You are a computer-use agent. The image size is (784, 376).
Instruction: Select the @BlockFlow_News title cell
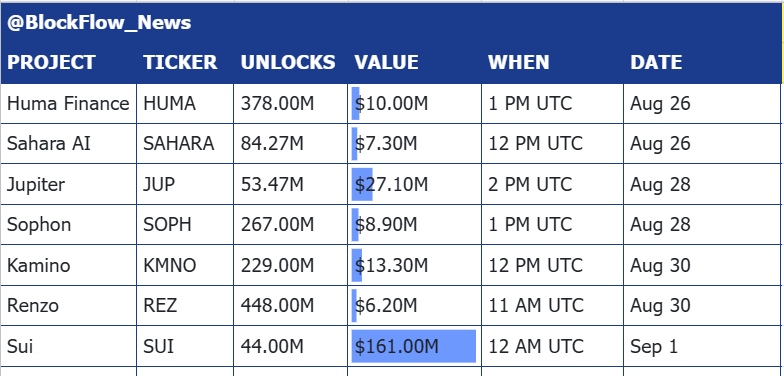click(x=391, y=23)
